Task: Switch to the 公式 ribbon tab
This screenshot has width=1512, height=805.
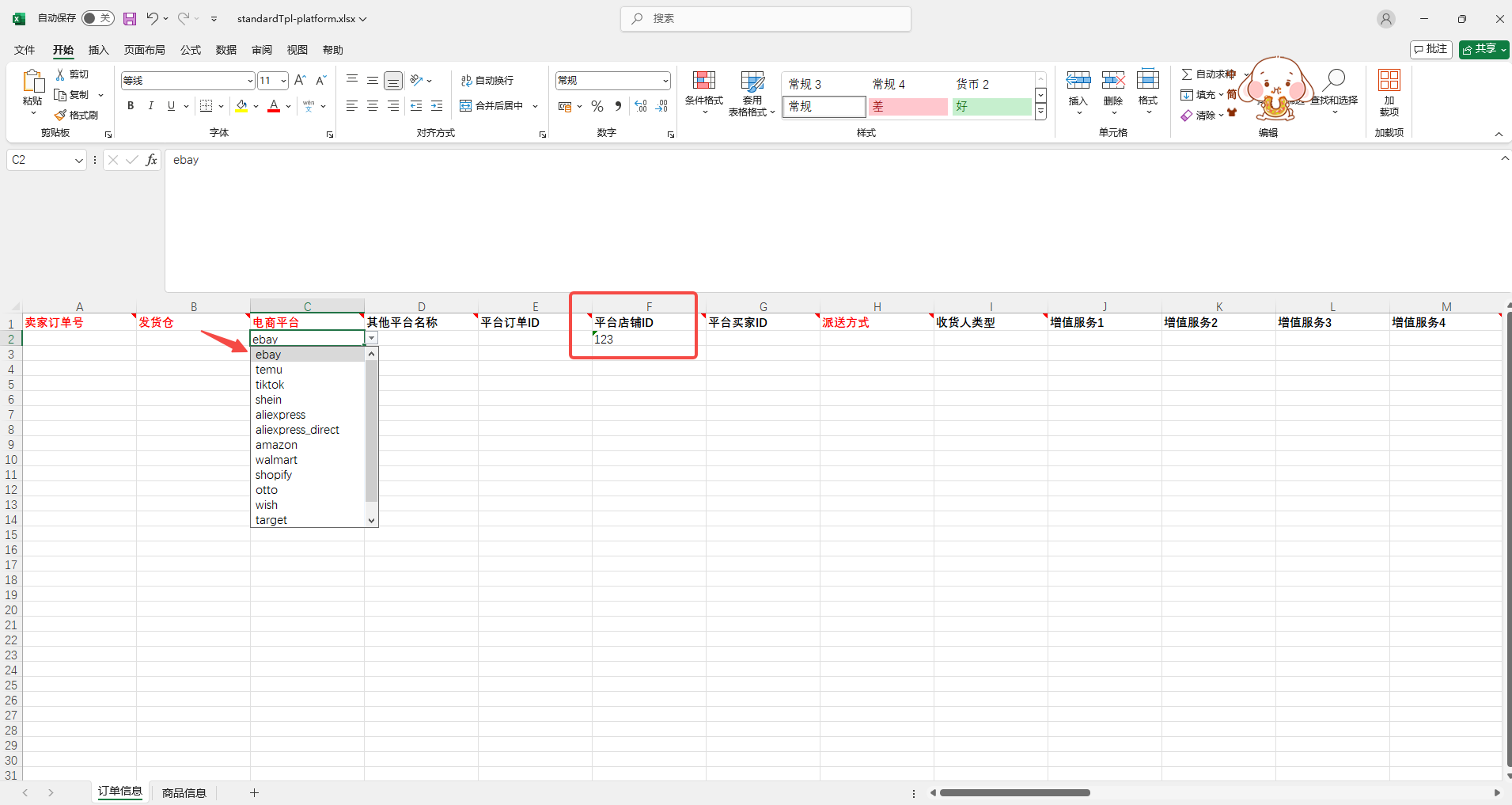Action: (x=191, y=50)
